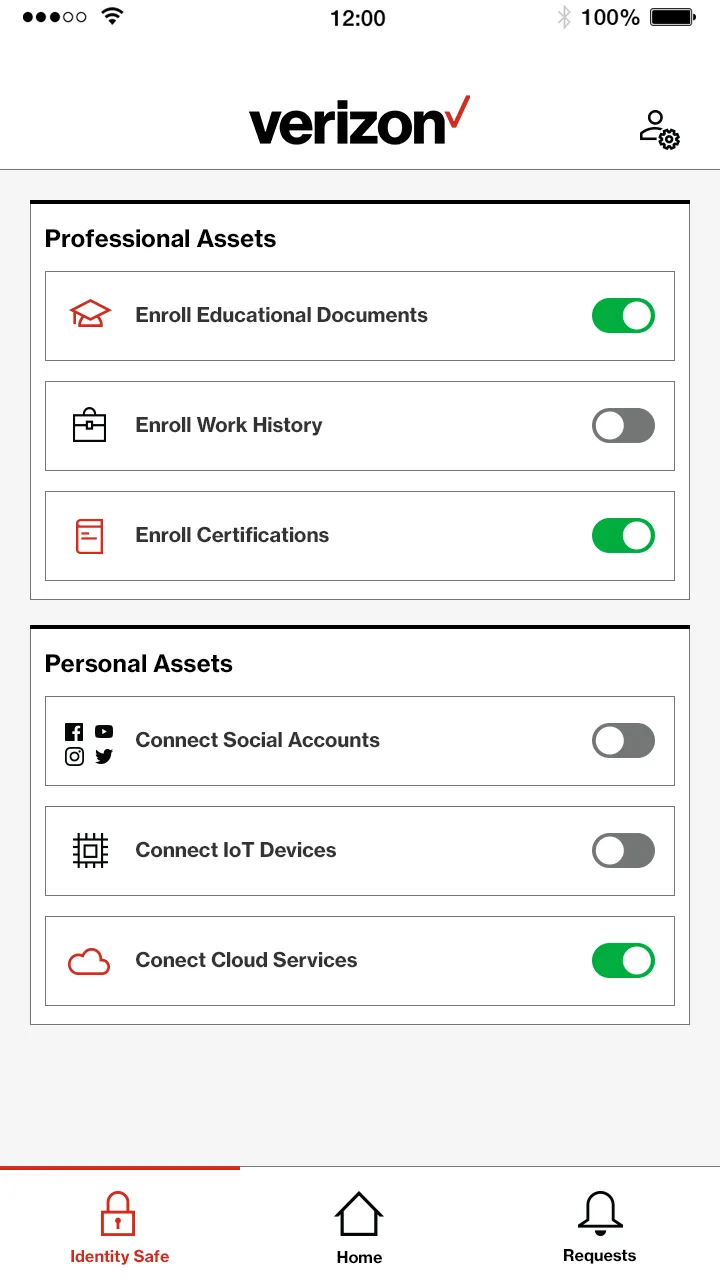Click the graduation cap education icon
The image size is (720, 1280).
(x=90, y=315)
